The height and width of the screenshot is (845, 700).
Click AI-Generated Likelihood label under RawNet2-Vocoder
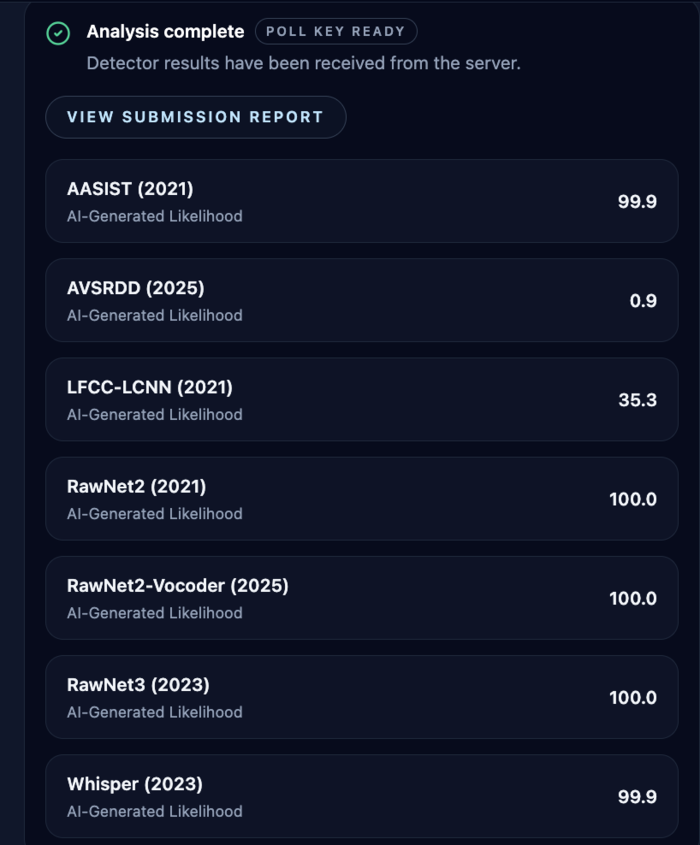[x=152, y=613]
